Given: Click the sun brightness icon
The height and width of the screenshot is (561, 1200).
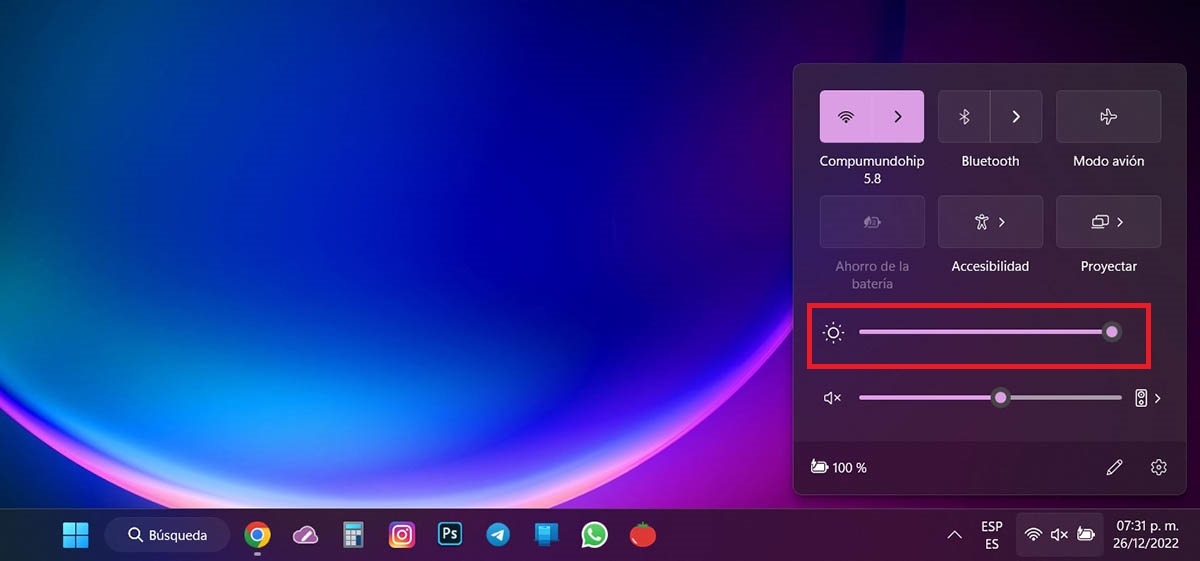Looking at the screenshot, I should pos(833,332).
